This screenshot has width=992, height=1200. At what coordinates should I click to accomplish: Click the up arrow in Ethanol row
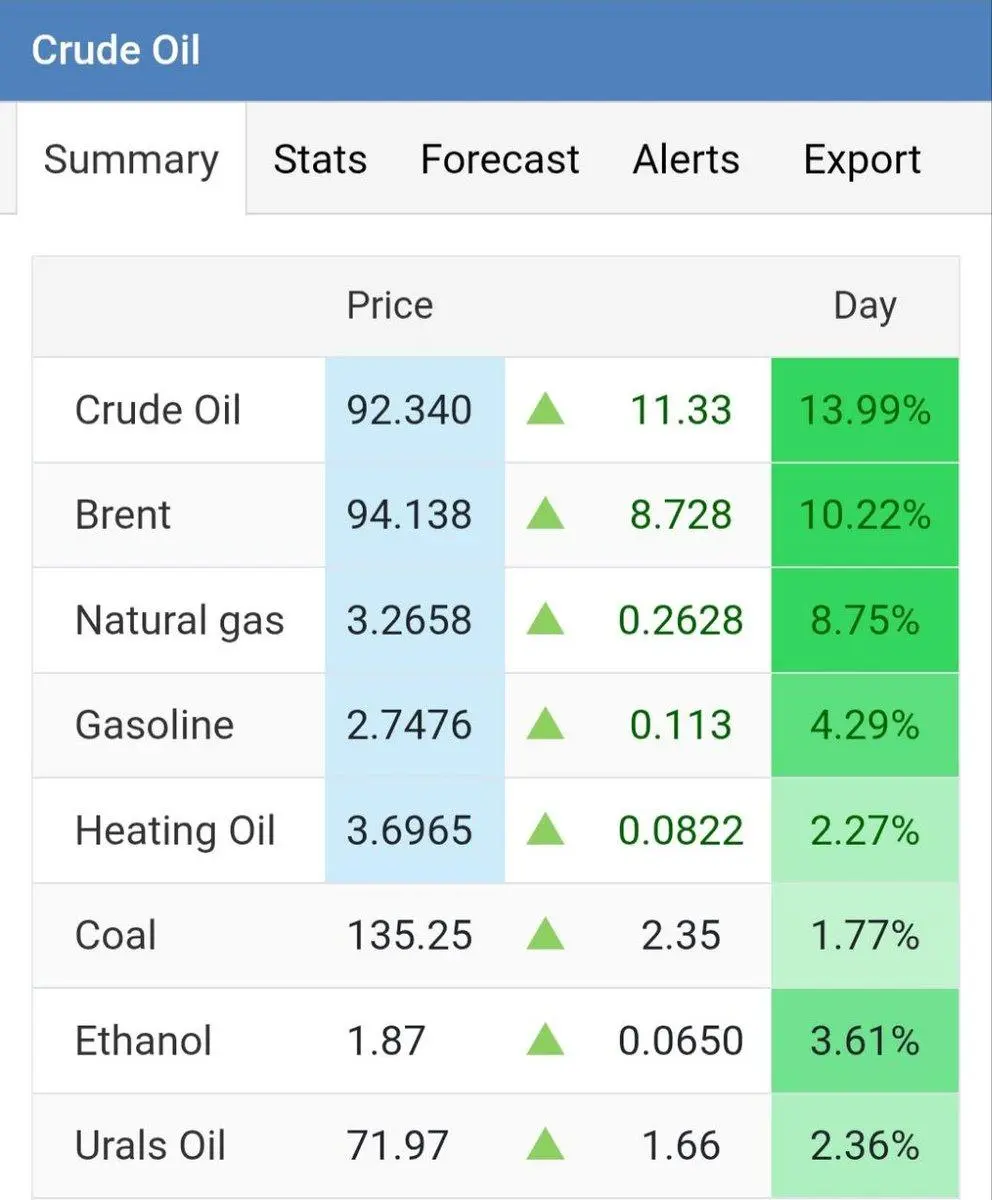click(x=545, y=1041)
